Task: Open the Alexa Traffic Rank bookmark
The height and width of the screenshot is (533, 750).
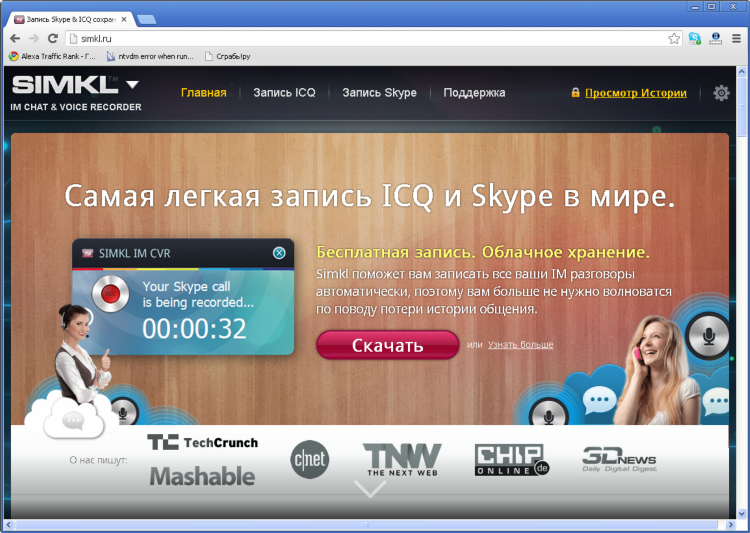Action: pyautogui.click(x=52, y=56)
